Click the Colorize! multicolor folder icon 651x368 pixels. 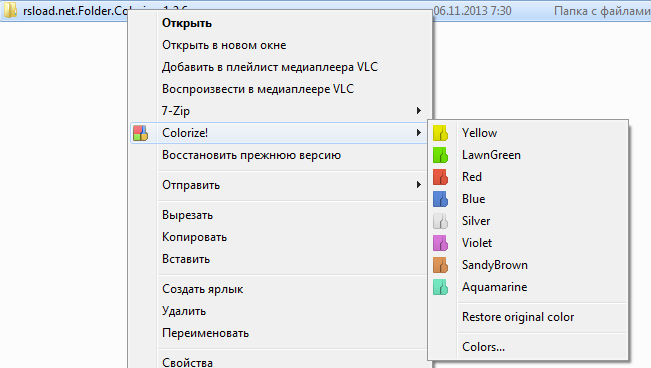point(140,133)
